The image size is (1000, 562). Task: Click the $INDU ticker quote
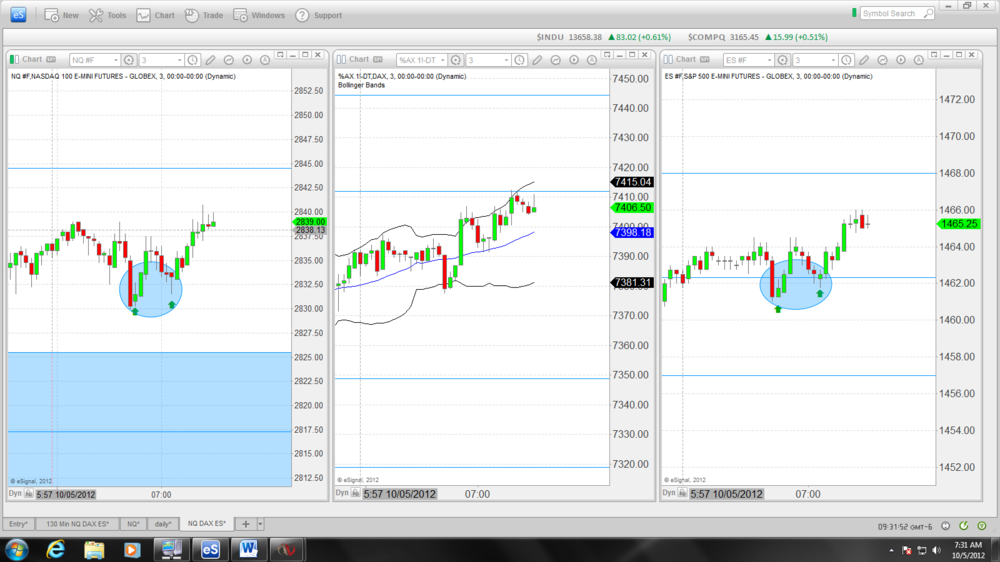(603, 37)
